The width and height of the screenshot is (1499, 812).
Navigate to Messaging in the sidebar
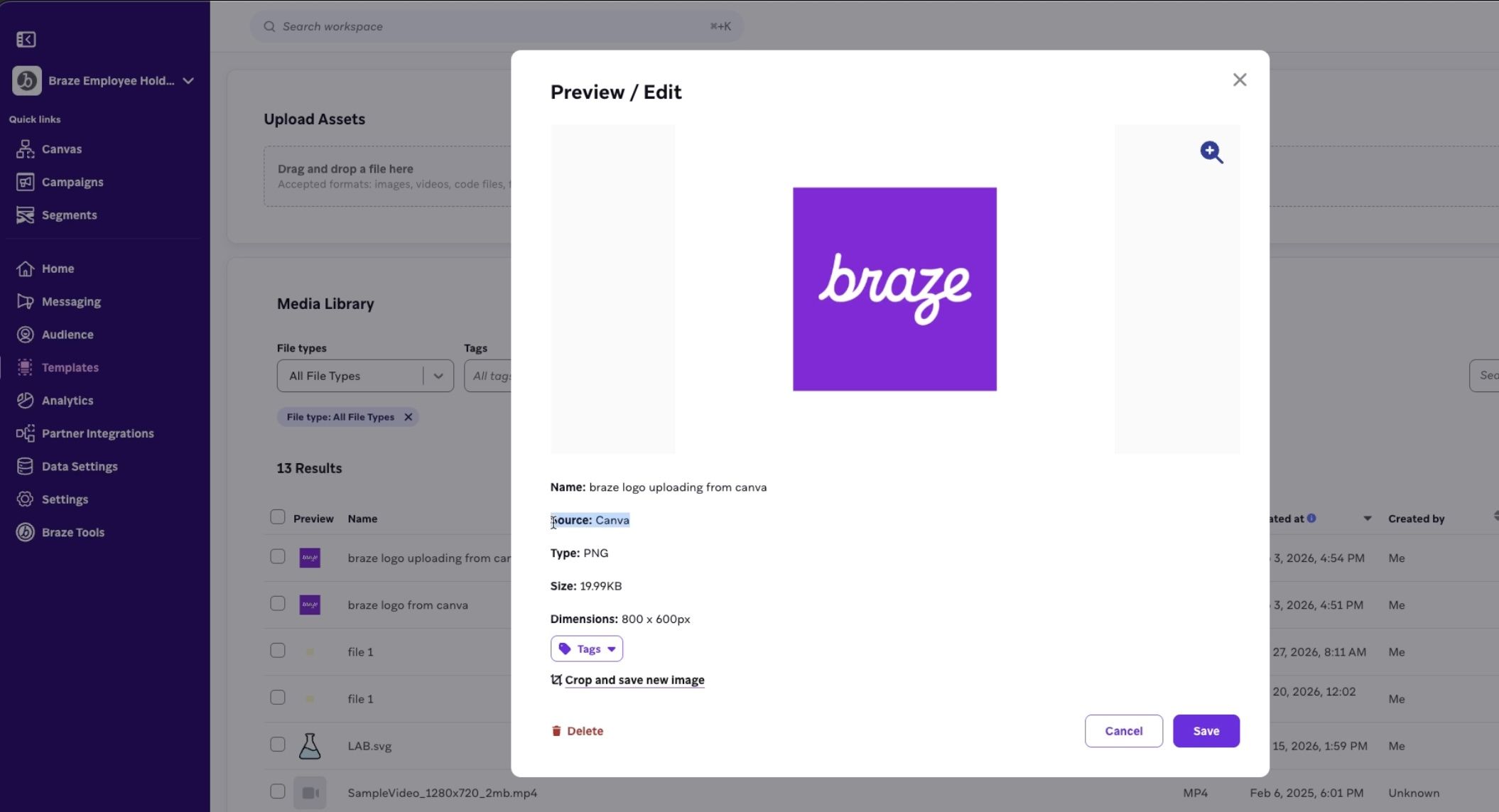[72, 301]
